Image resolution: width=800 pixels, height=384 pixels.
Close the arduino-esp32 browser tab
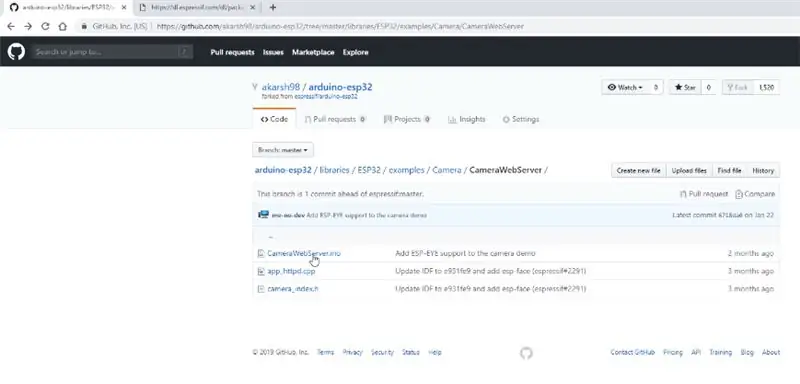(x=124, y=8)
